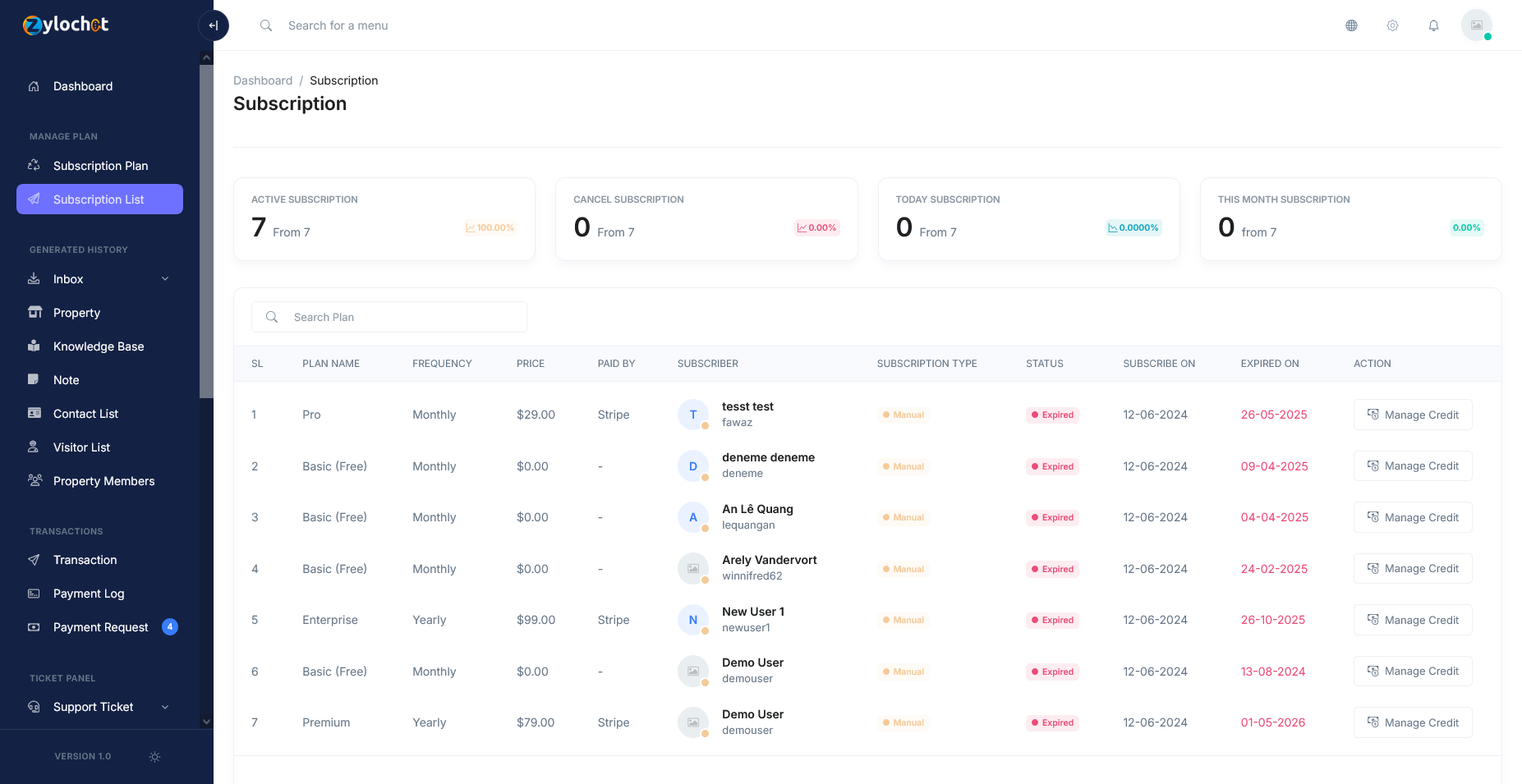Click Manage Credit for New User 1

[1413, 620]
